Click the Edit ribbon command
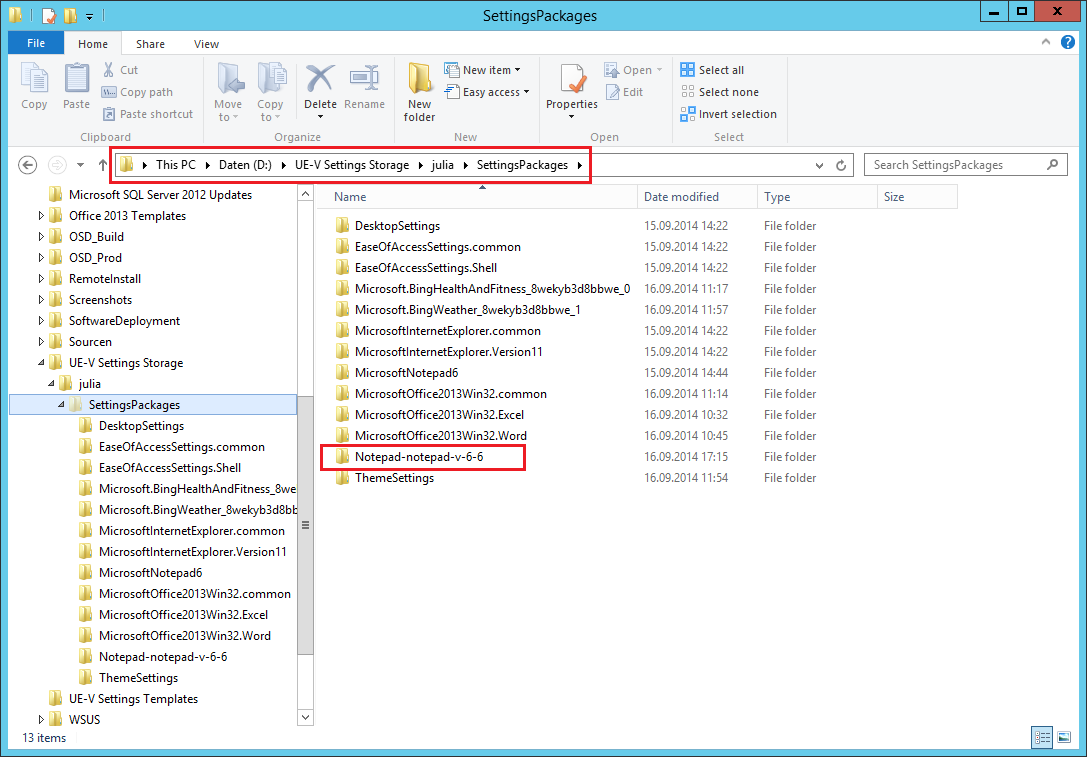The height and width of the screenshot is (757, 1087). [625, 92]
